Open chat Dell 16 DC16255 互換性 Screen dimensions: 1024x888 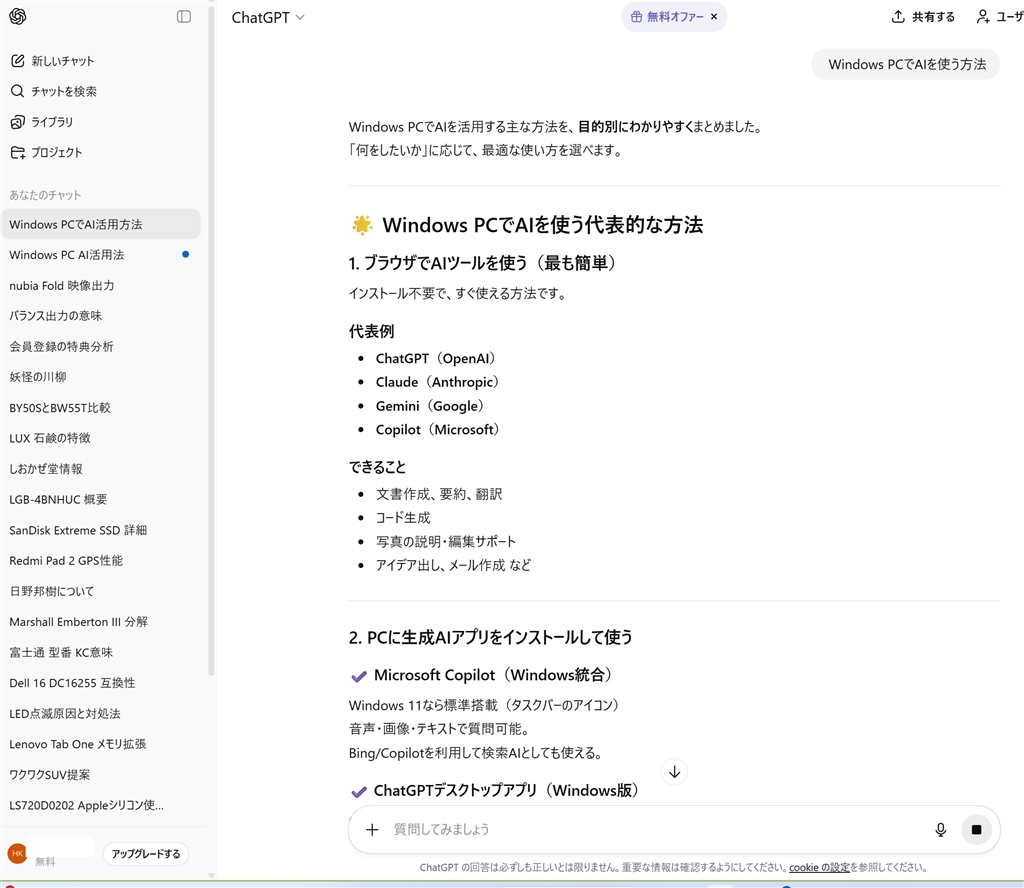coord(101,683)
